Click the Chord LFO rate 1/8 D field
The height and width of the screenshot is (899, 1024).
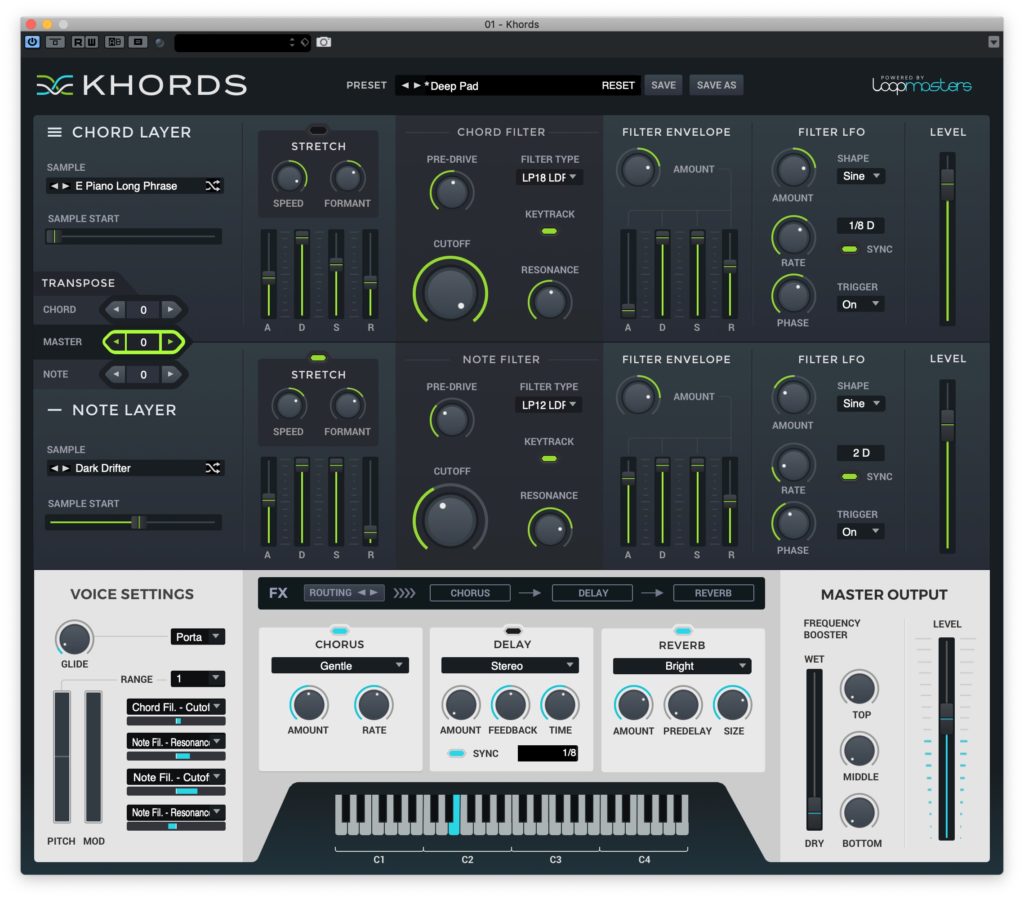click(x=861, y=226)
